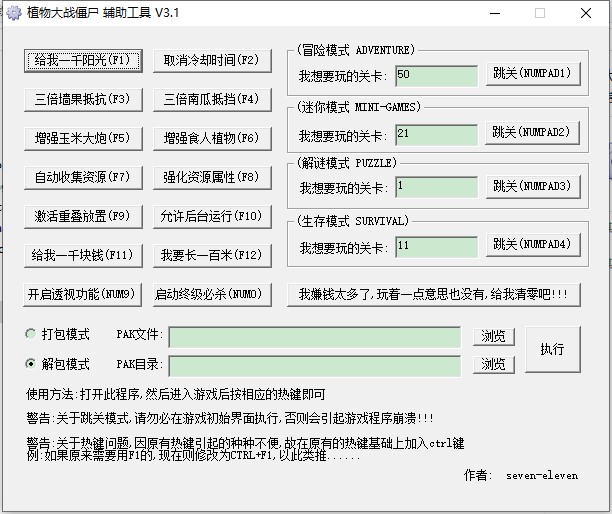612x514 pixels.
Task: Close the 辅助工具 V3.1 window
Action: tap(585, 13)
